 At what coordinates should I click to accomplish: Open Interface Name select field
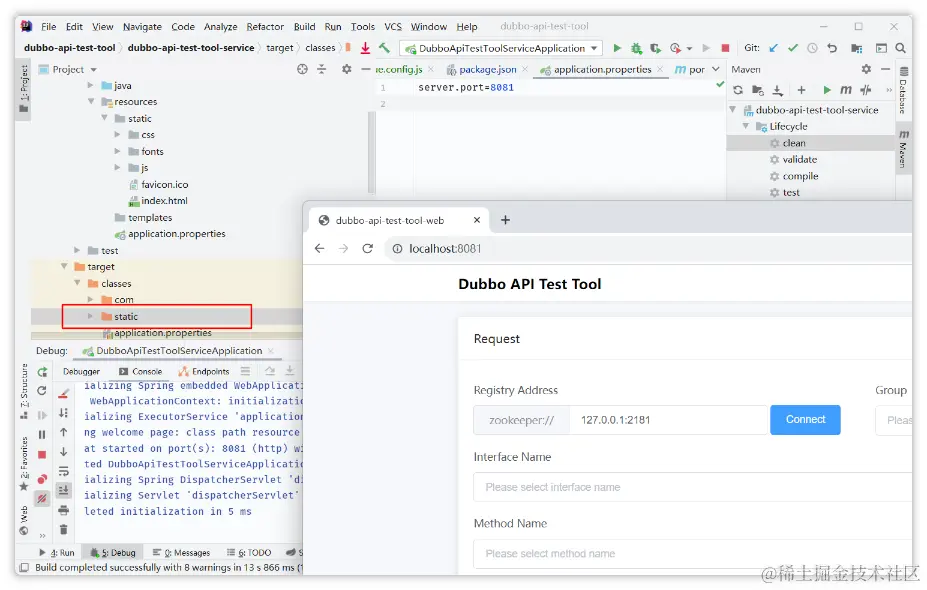coord(692,487)
